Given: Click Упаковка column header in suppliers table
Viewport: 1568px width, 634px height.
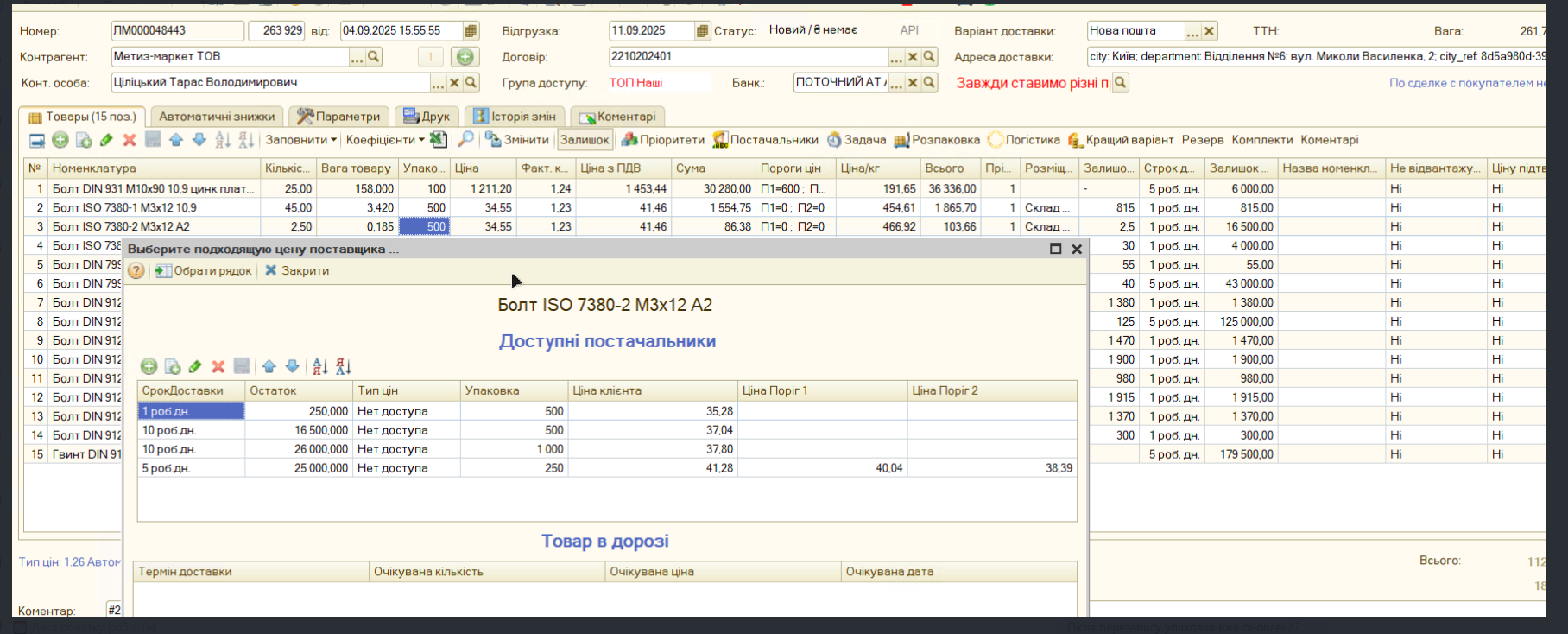Looking at the screenshot, I should tap(514, 391).
